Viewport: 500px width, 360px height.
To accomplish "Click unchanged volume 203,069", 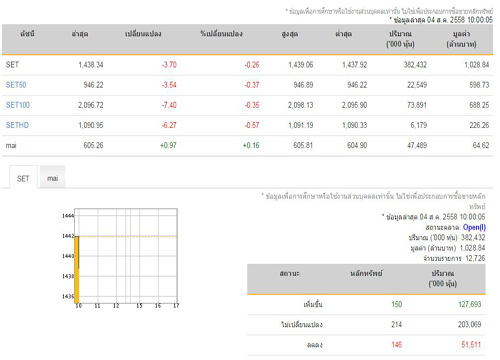I will 470,324.
